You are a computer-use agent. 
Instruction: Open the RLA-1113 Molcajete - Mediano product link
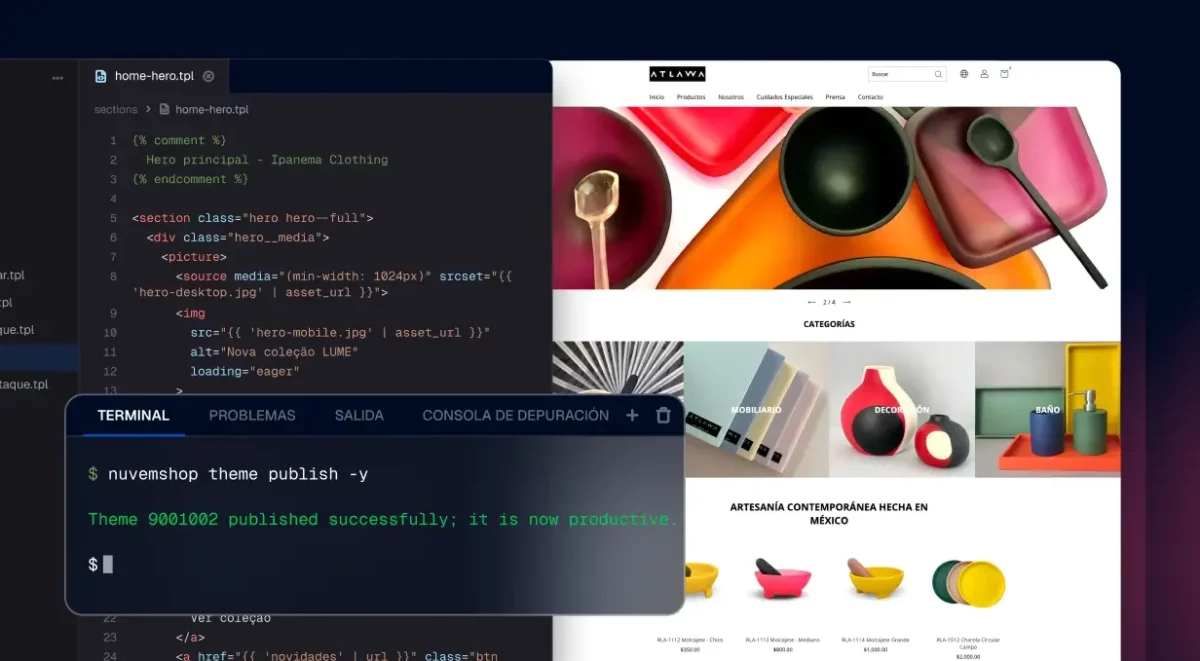point(783,640)
